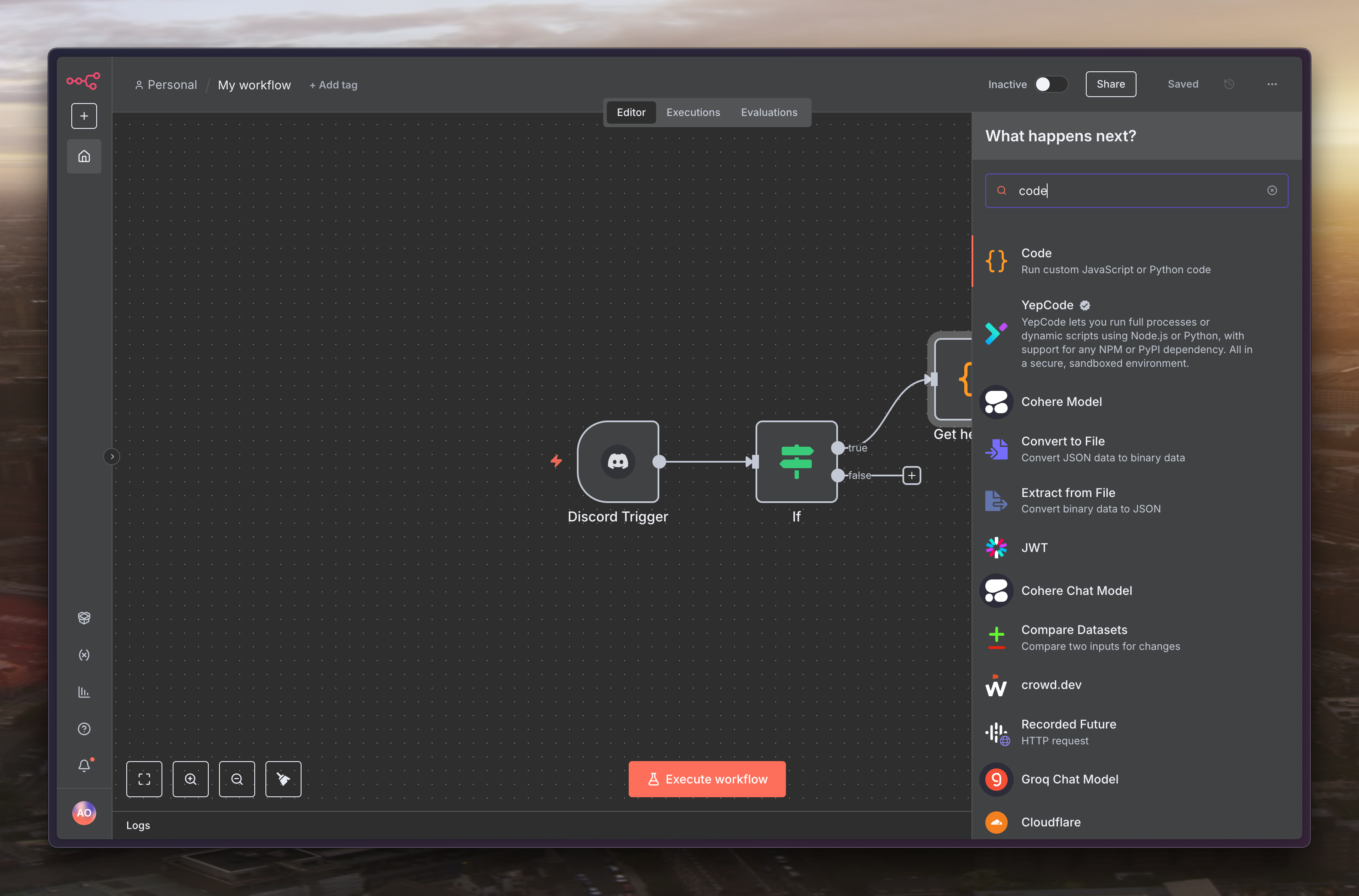Toggle the workflow Inactive switch
This screenshot has height=896, width=1359.
tap(1051, 84)
